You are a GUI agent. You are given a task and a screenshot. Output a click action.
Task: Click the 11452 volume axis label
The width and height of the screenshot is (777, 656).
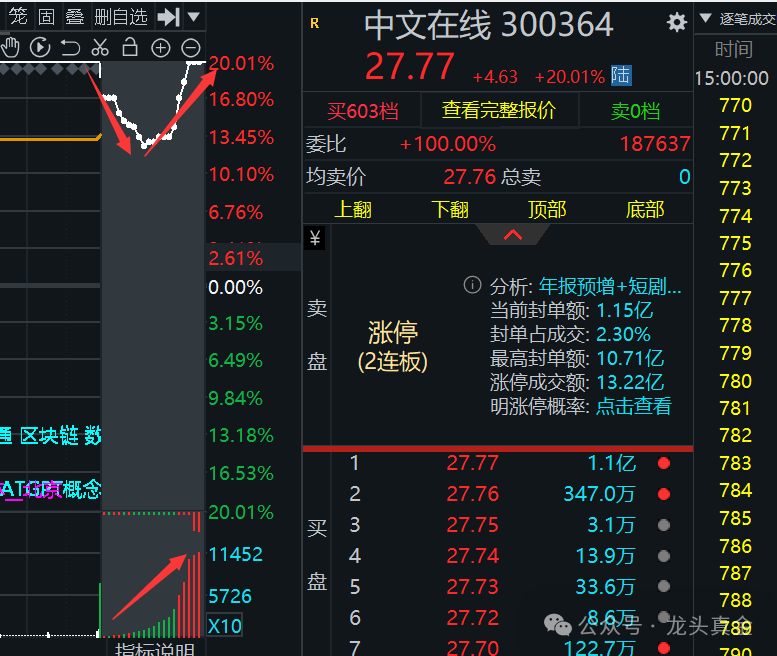coord(235,554)
